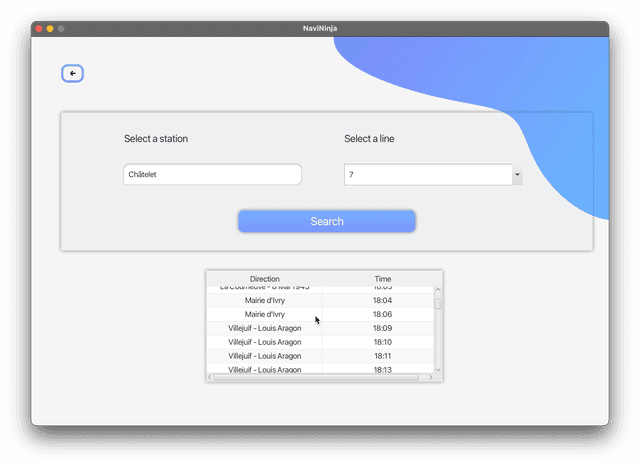Sort by the Direction column header
The image size is (640, 467).
click(x=264, y=279)
